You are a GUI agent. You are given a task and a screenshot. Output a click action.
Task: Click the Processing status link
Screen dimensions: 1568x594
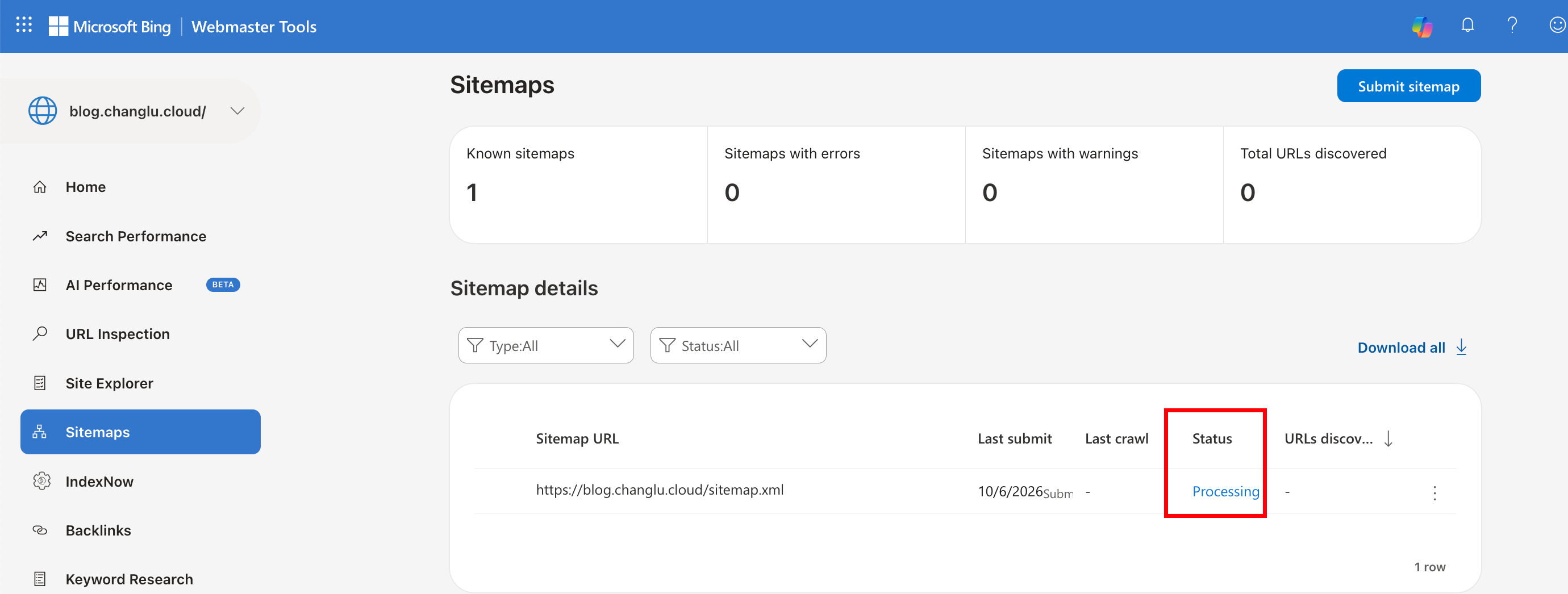pos(1225,491)
